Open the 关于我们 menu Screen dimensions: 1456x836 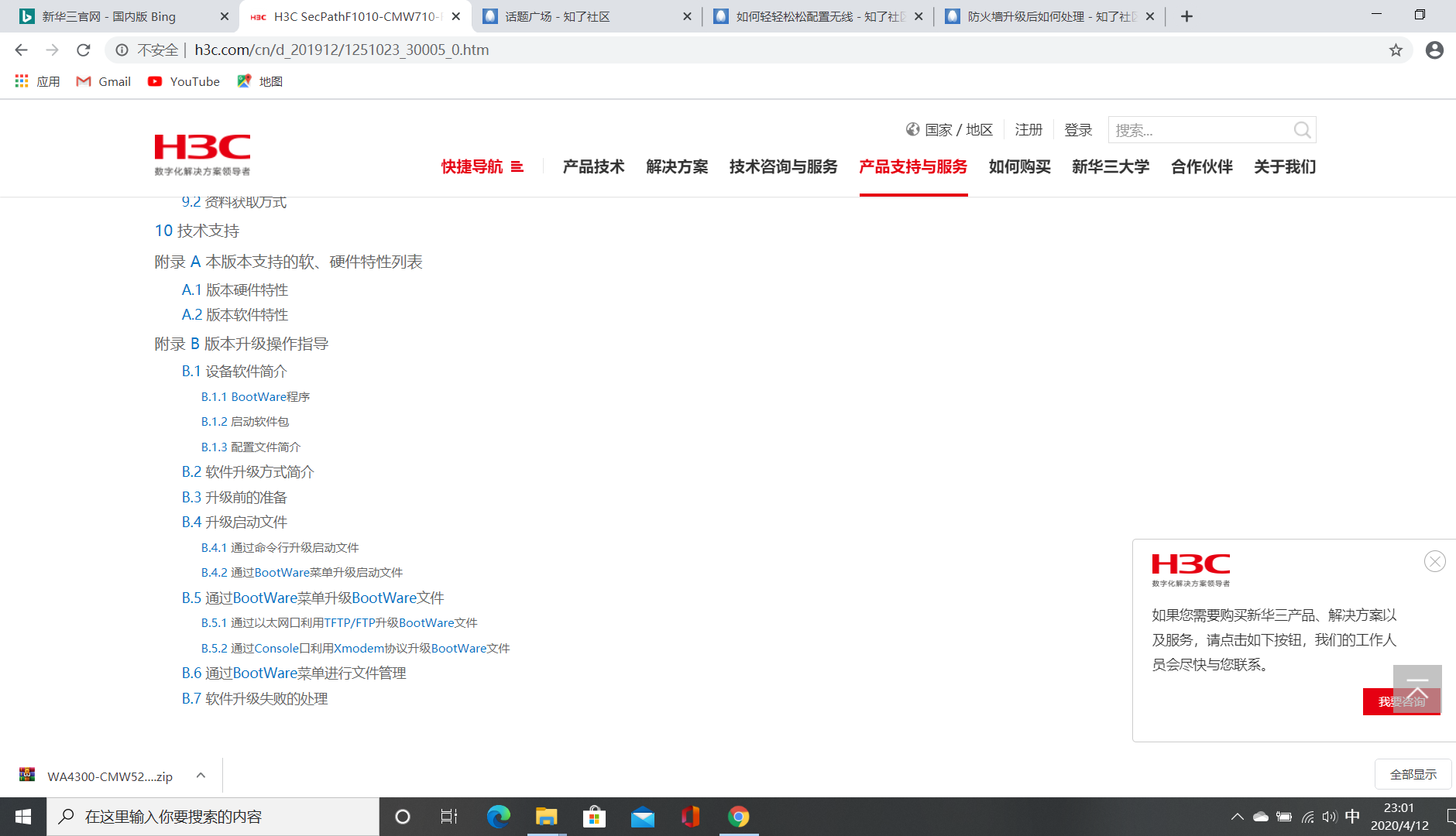click(1285, 167)
